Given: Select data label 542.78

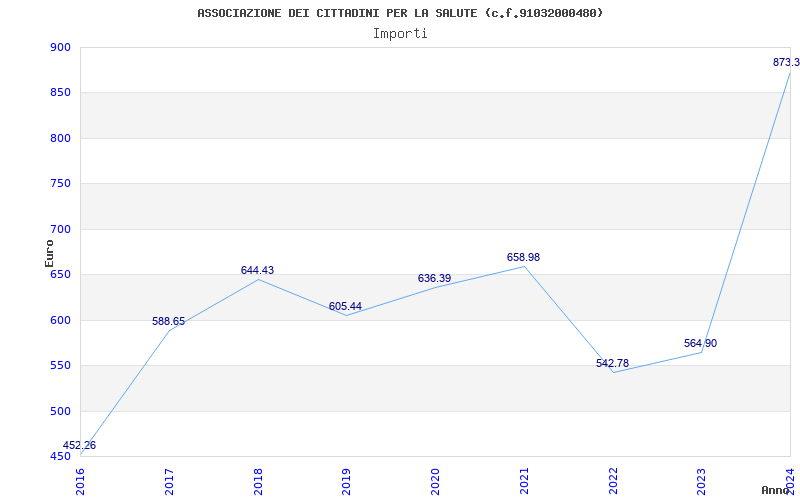Looking at the screenshot, I should [612, 364].
